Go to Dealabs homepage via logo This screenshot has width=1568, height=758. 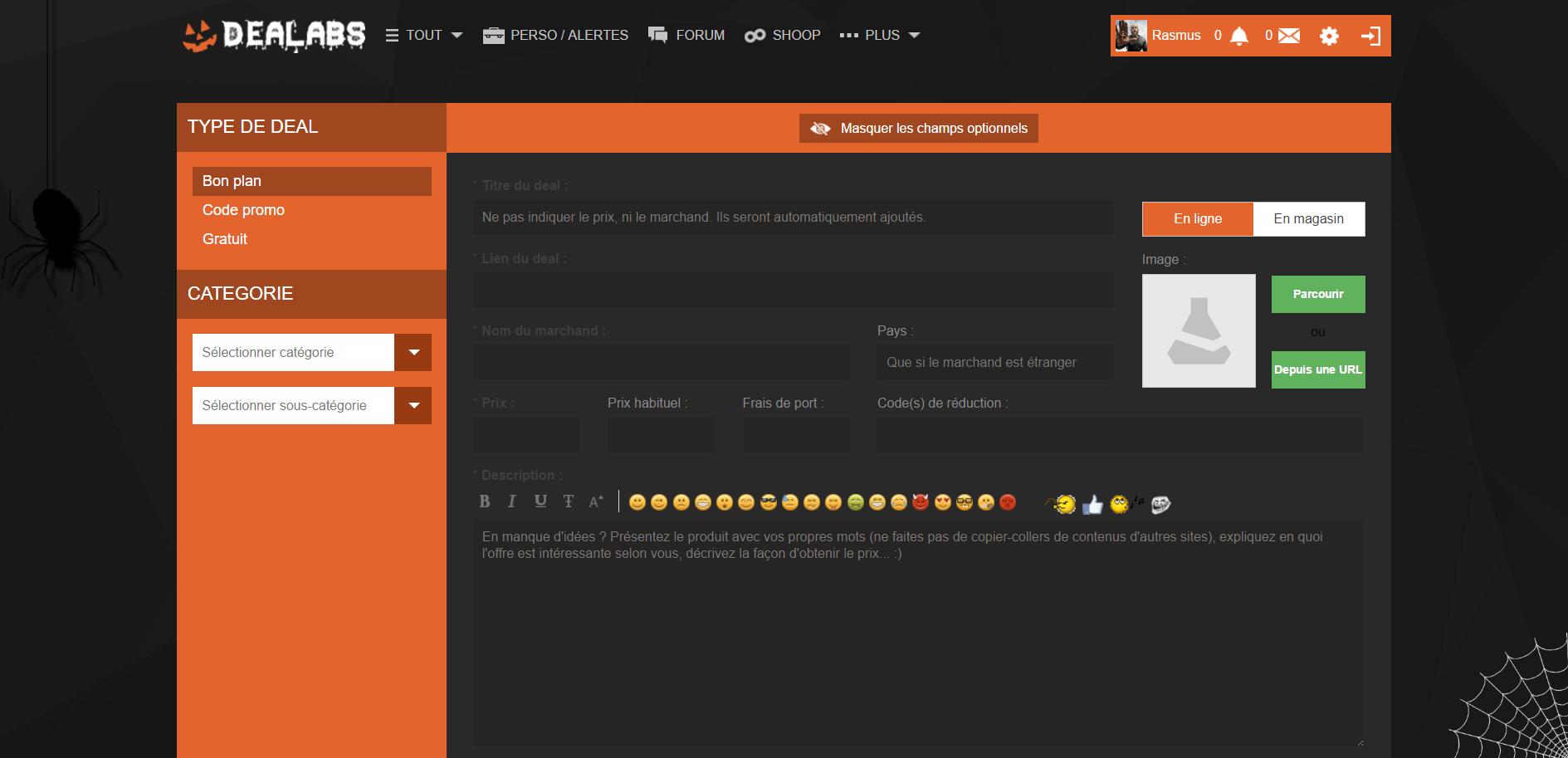point(274,35)
